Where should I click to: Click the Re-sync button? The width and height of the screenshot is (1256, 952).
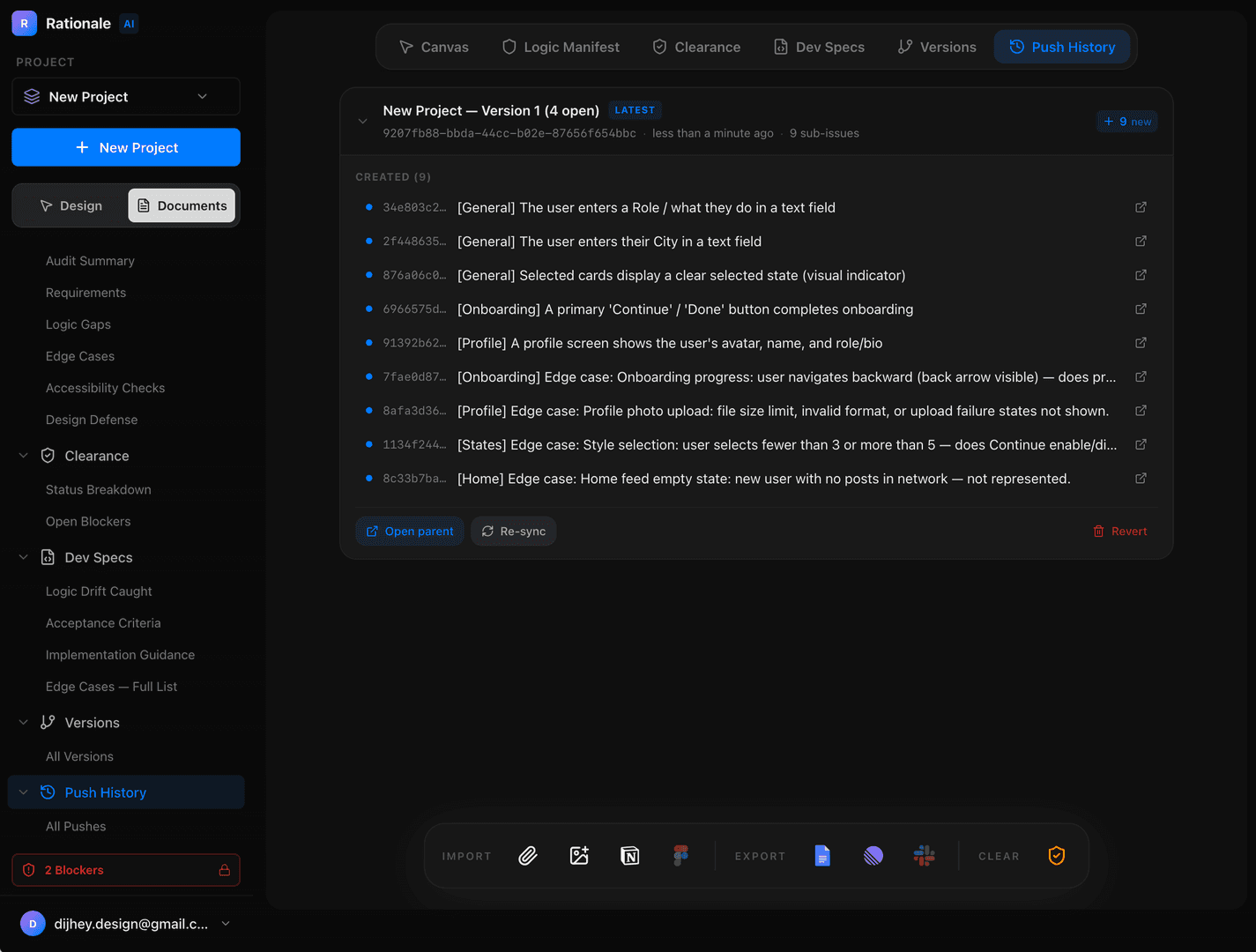(514, 531)
